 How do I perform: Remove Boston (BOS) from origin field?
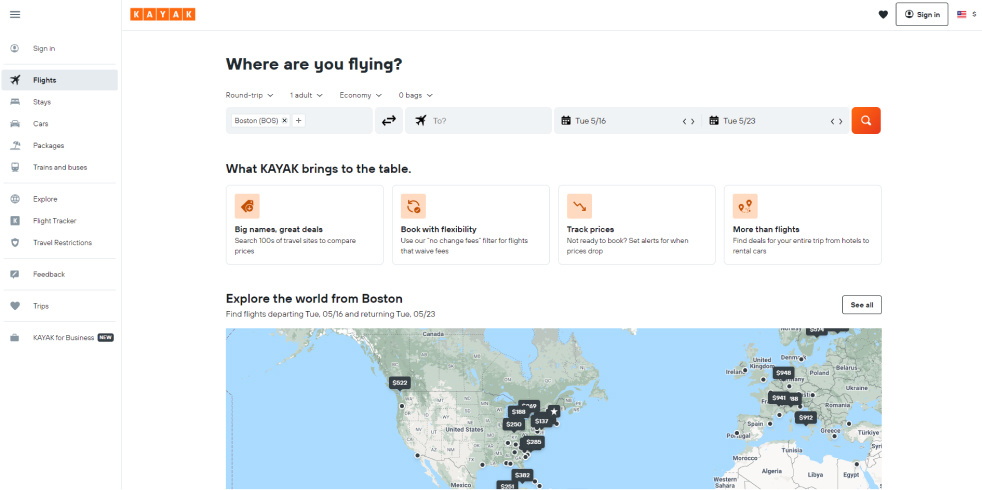click(x=284, y=121)
